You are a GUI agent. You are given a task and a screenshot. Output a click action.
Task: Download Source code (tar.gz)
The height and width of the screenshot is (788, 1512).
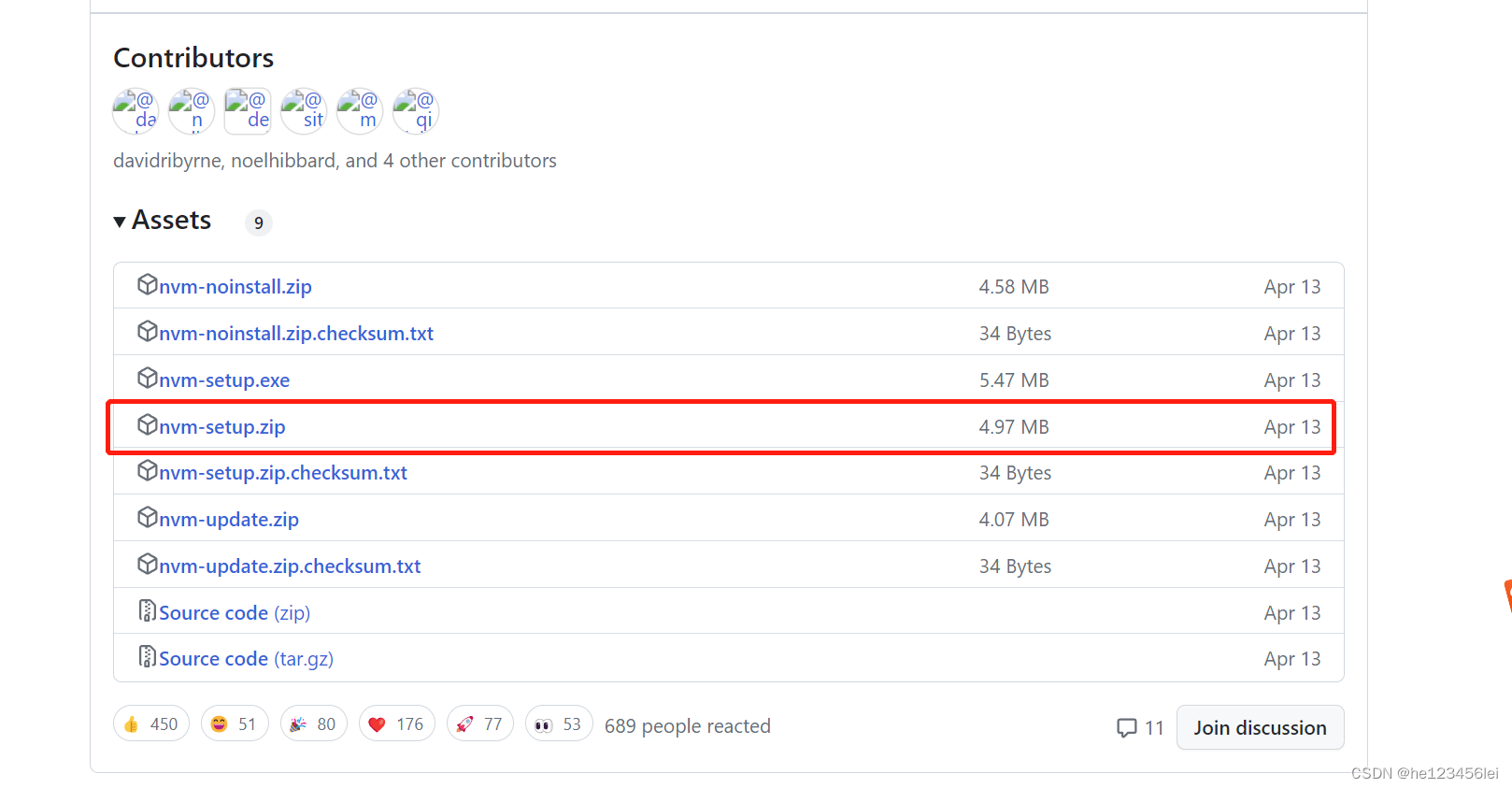tap(246, 659)
